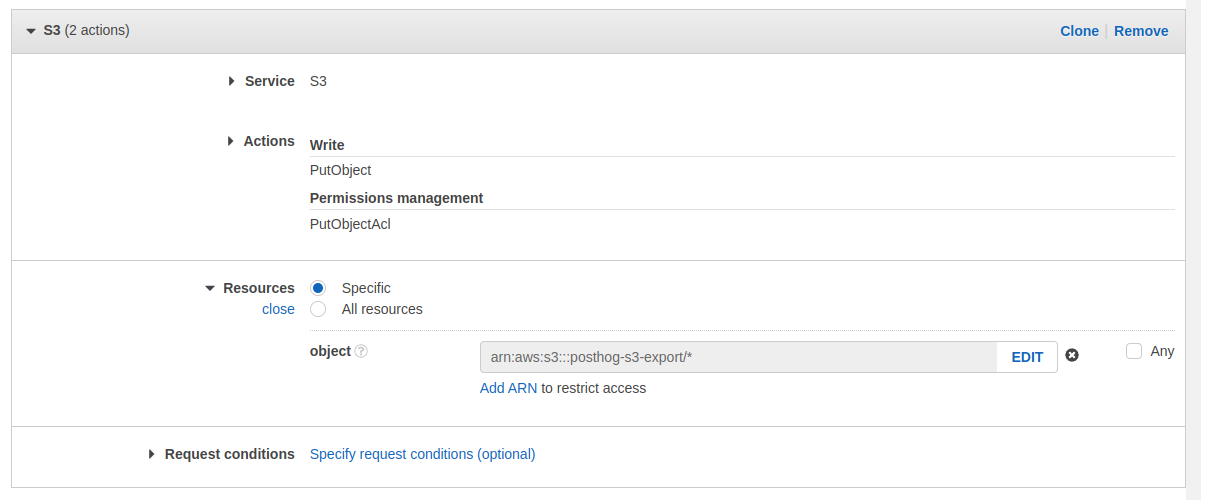Image resolution: width=1213 pixels, height=500 pixels.
Task: Click the Clone link
Action: [x=1079, y=31]
